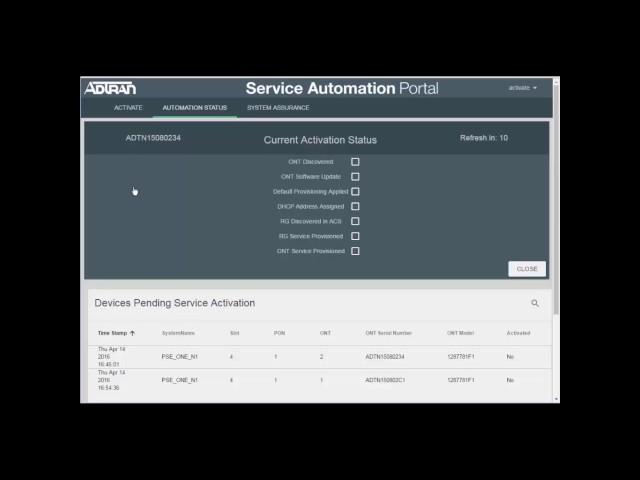Tick the Default Provisioning Applied checkbox
Viewport: 640px width, 480px height.
(x=355, y=191)
